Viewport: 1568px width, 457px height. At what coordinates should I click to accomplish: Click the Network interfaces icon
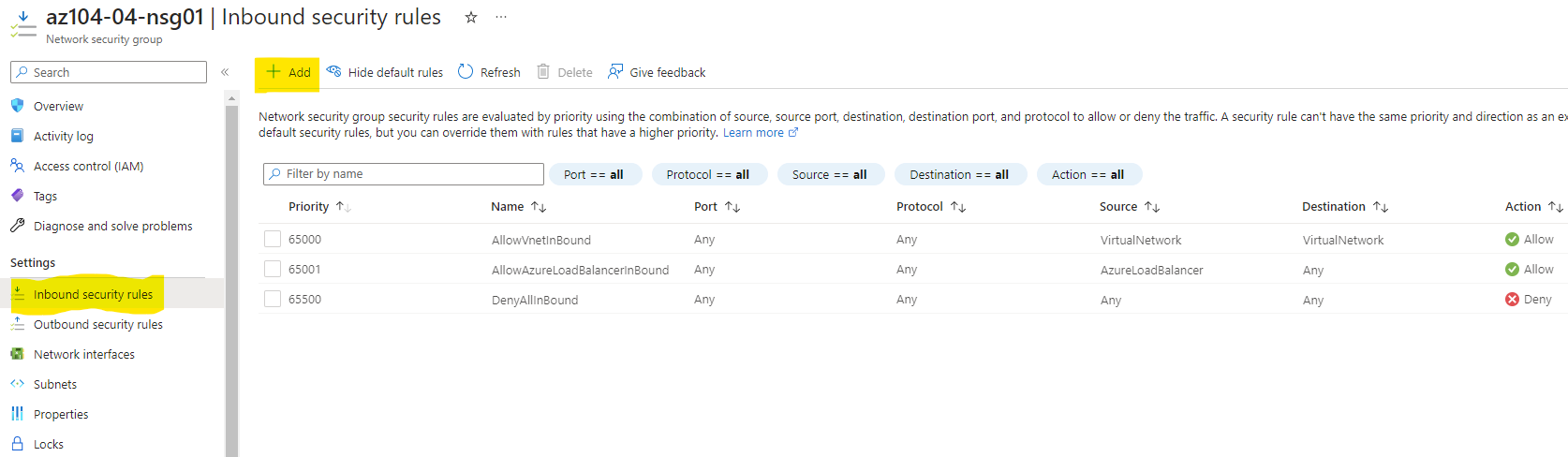pyautogui.click(x=17, y=354)
